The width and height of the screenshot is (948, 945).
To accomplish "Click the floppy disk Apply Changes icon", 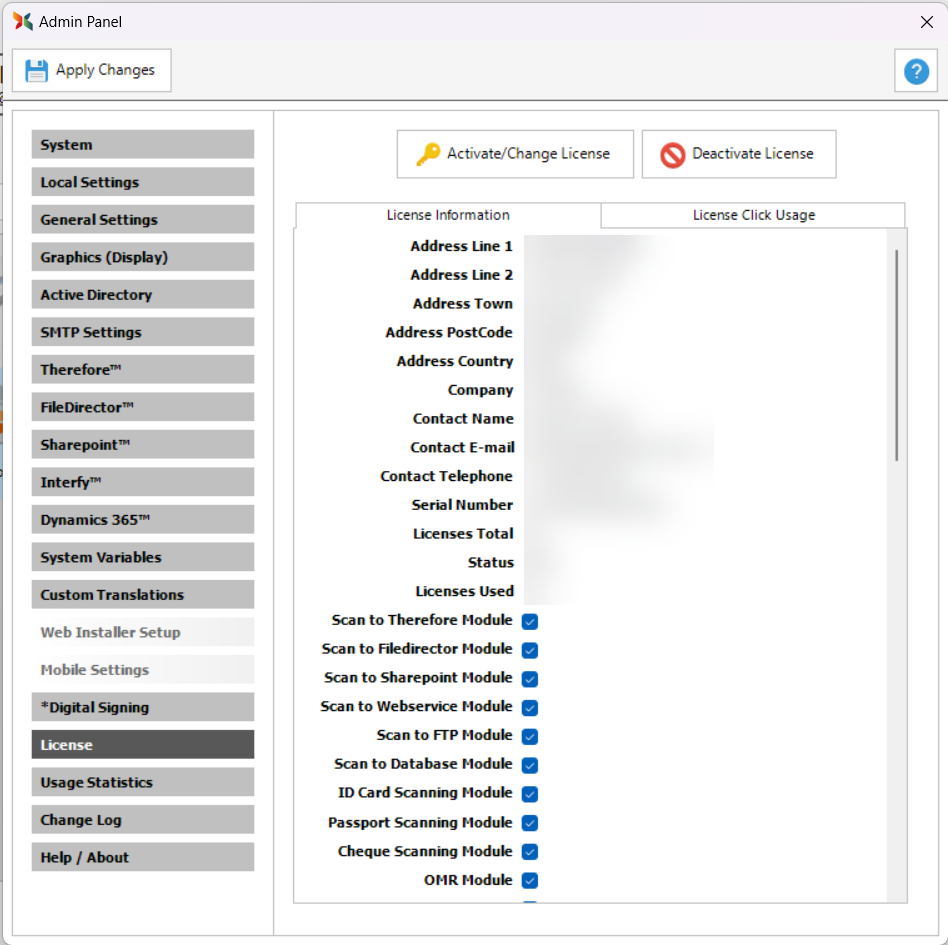I will [37, 71].
